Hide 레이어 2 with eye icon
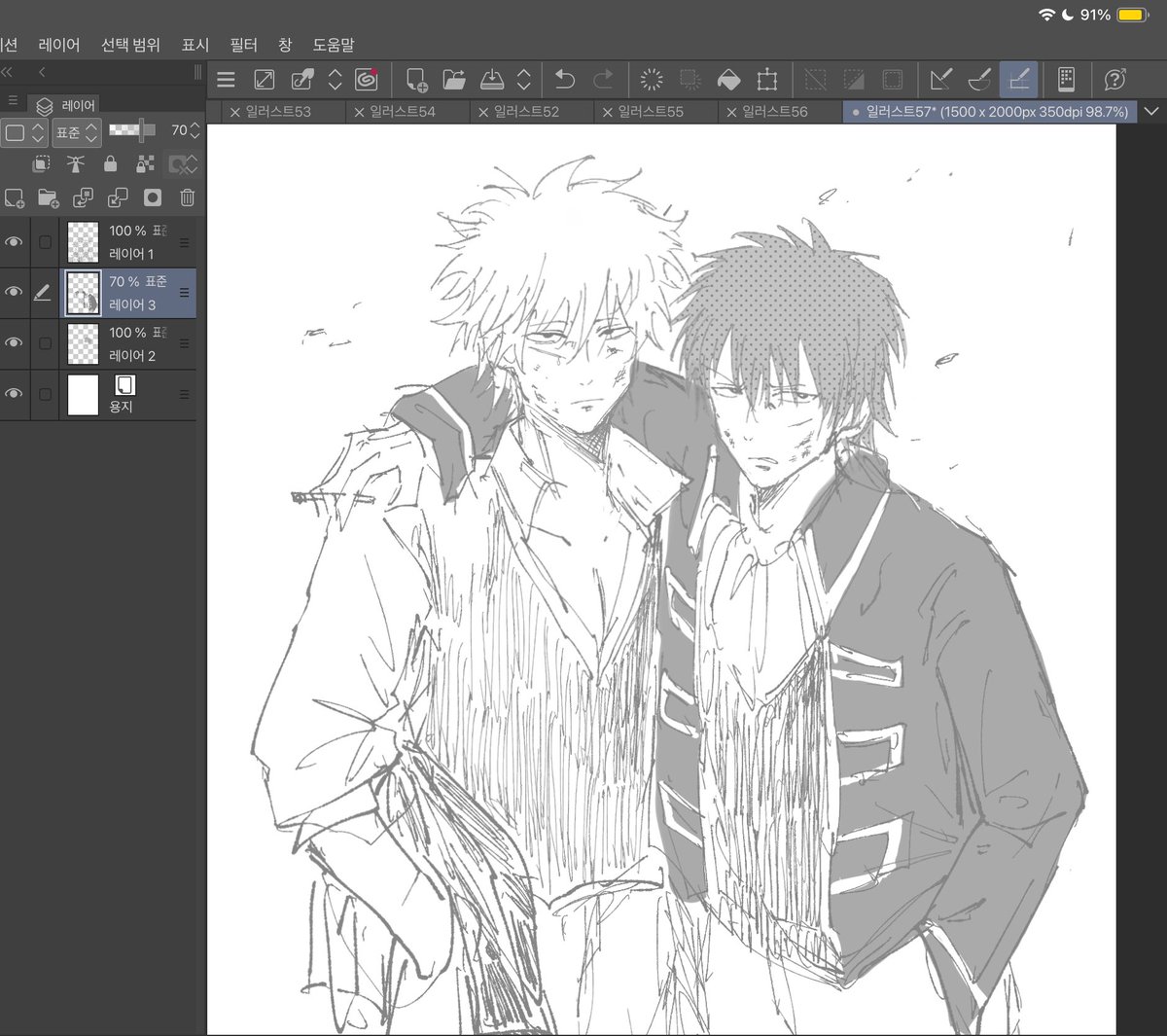Screen dimensions: 1167x1036 coord(14,343)
